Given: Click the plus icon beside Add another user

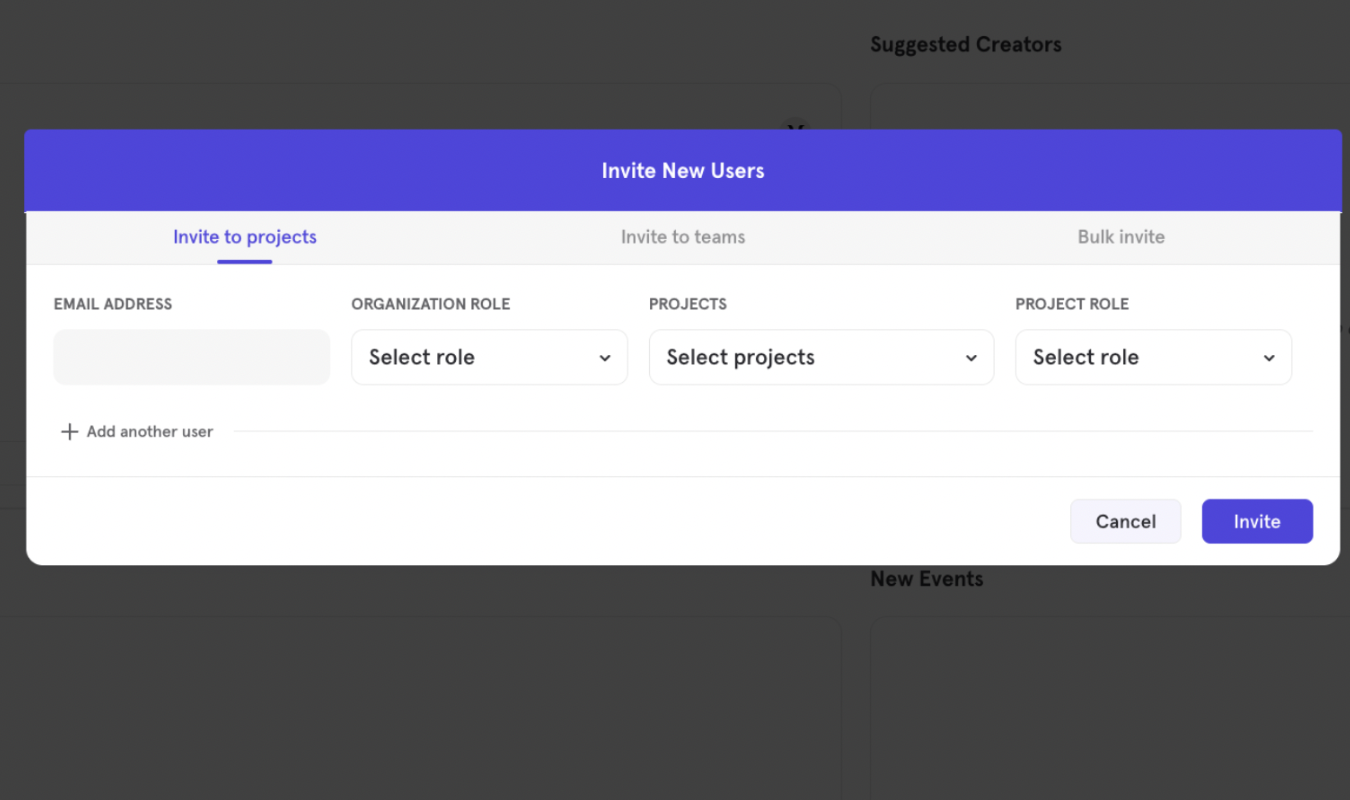Looking at the screenshot, I should [69, 432].
